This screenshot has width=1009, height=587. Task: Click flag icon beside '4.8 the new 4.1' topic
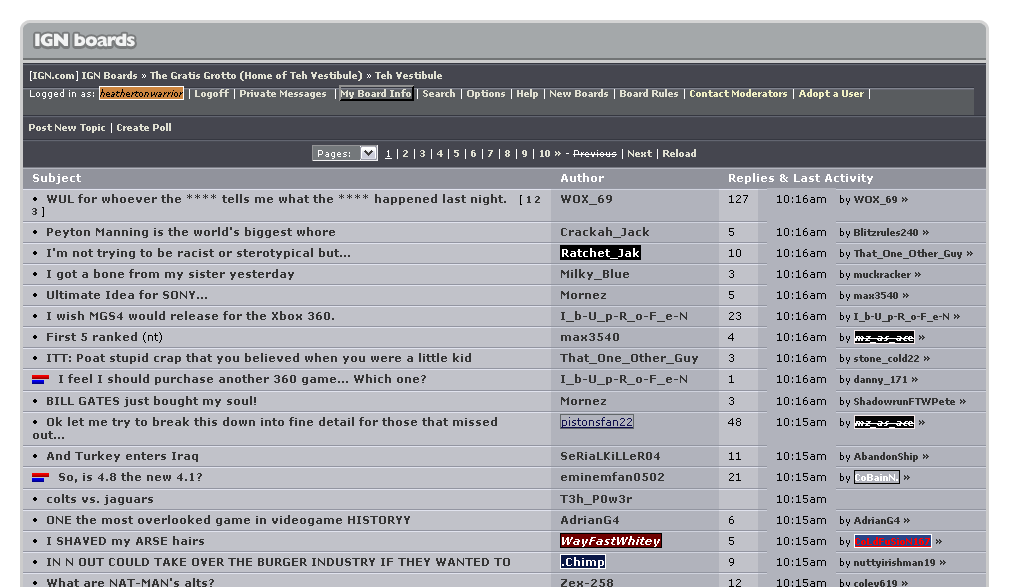41,478
